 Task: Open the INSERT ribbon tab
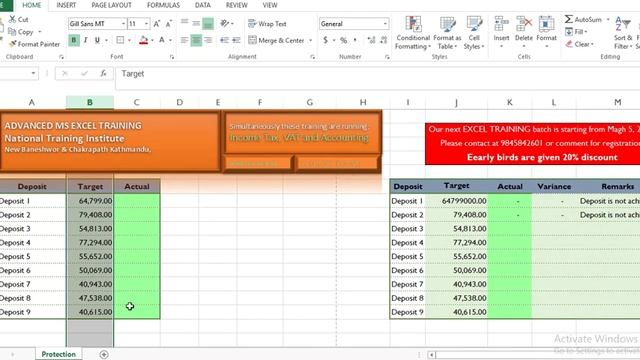pos(66,5)
